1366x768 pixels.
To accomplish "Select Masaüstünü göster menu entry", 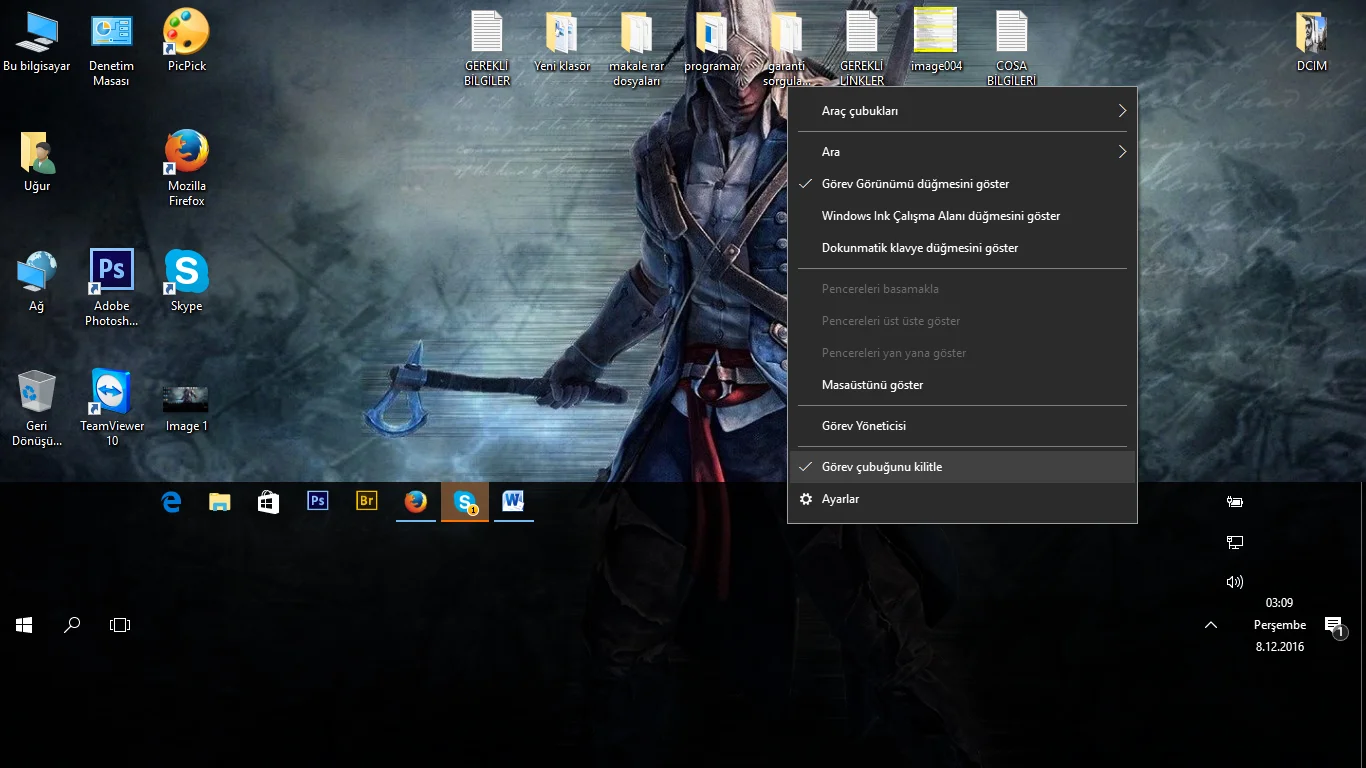I will tap(872, 385).
